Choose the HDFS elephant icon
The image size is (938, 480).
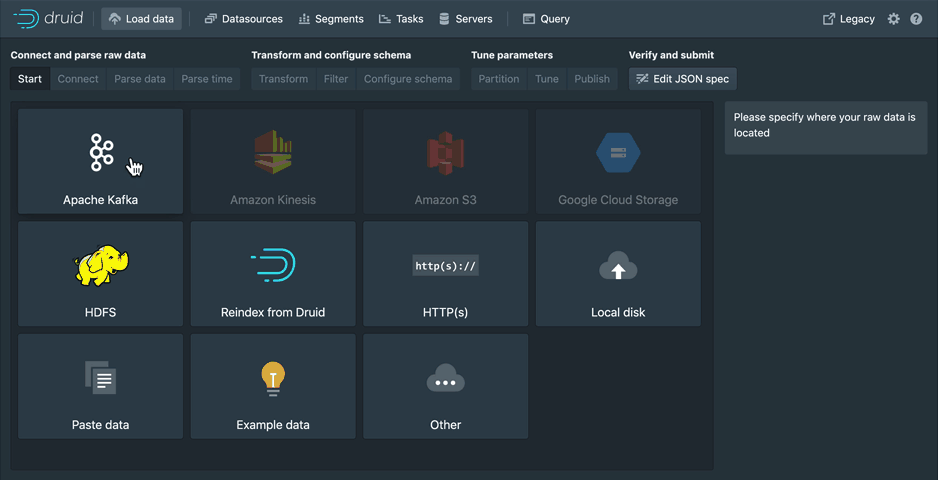(x=101, y=266)
